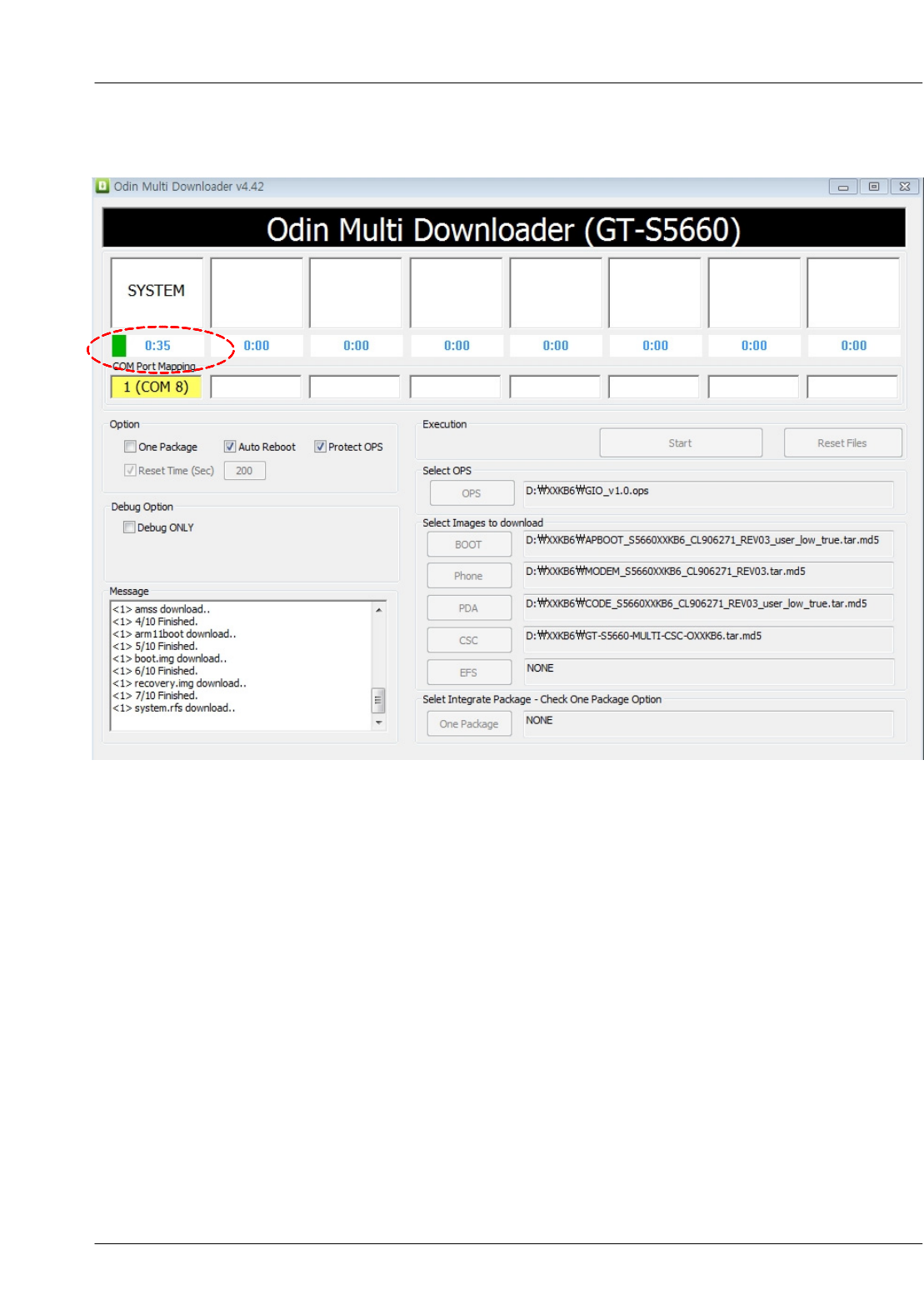The width and height of the screenshot is (924, 1295).
Task: Select the MULTI-CSC tar.md5 path field
Action: pyautogui.click(x=708, y=639)
